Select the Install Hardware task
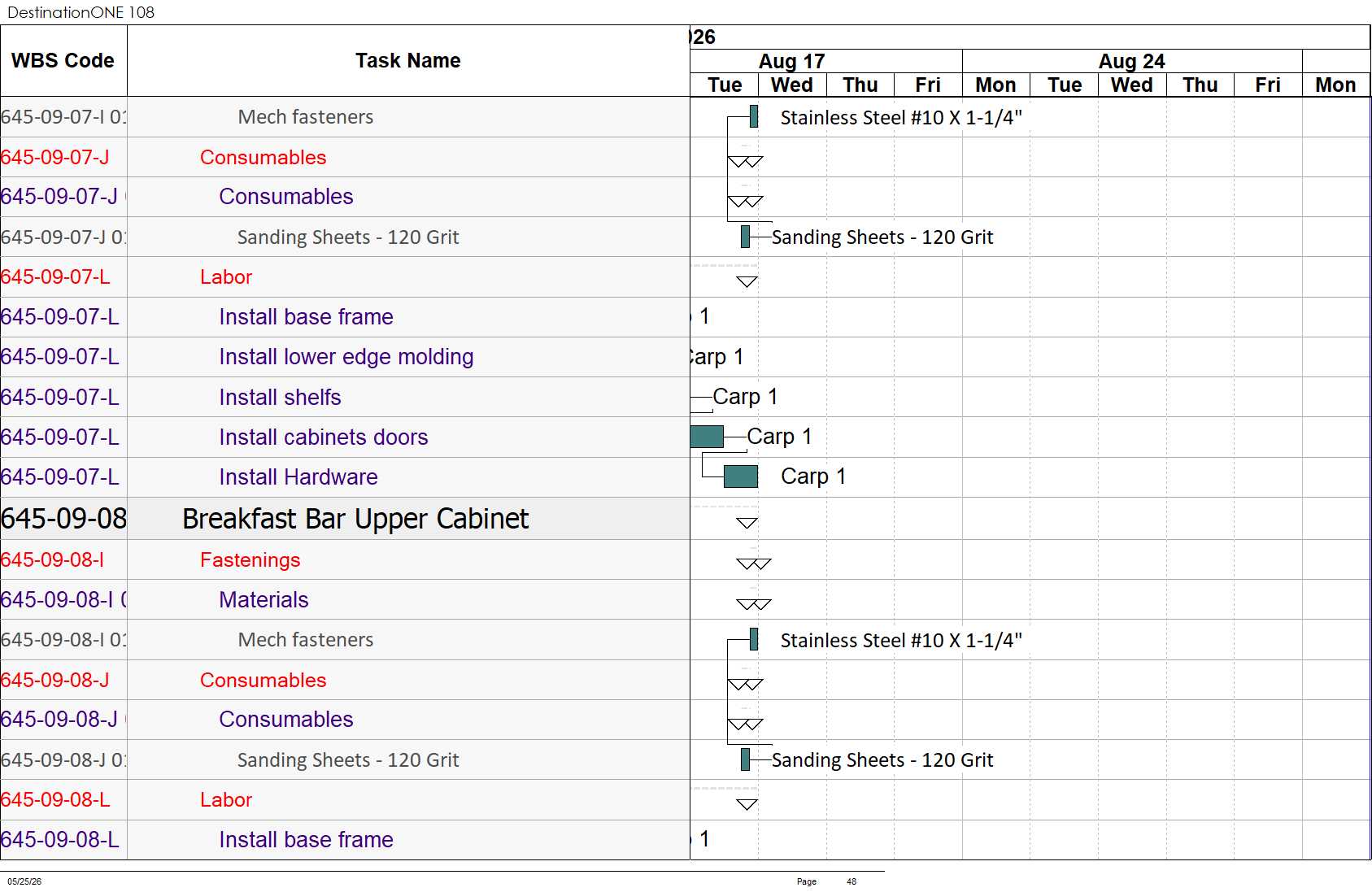The width and height of the screenshot is (1372, 892). [298, 477]
